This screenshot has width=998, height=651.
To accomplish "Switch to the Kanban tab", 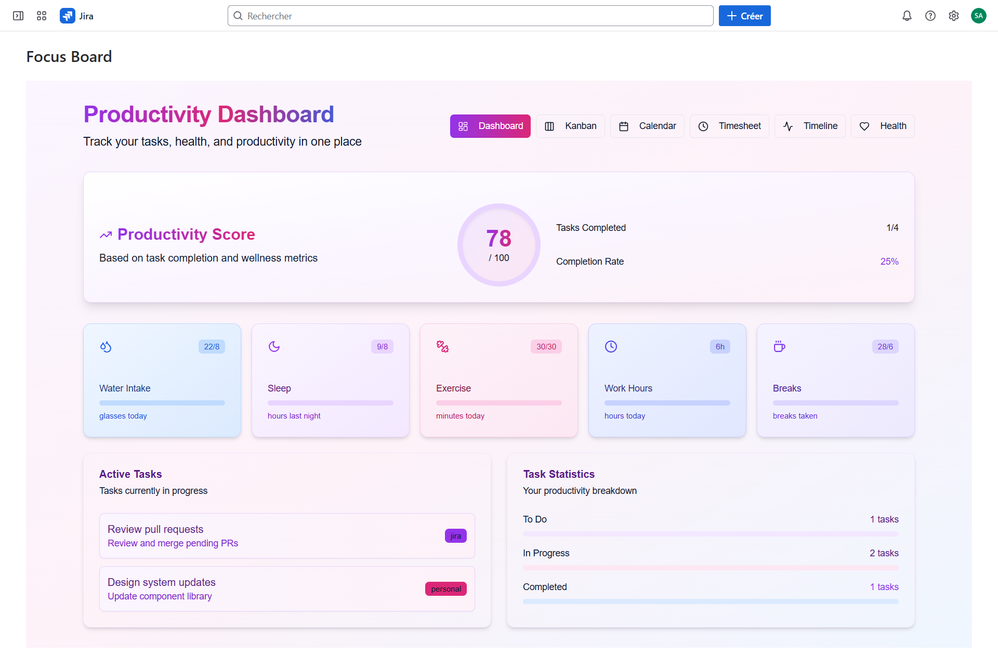I will (x=571, y=126).
